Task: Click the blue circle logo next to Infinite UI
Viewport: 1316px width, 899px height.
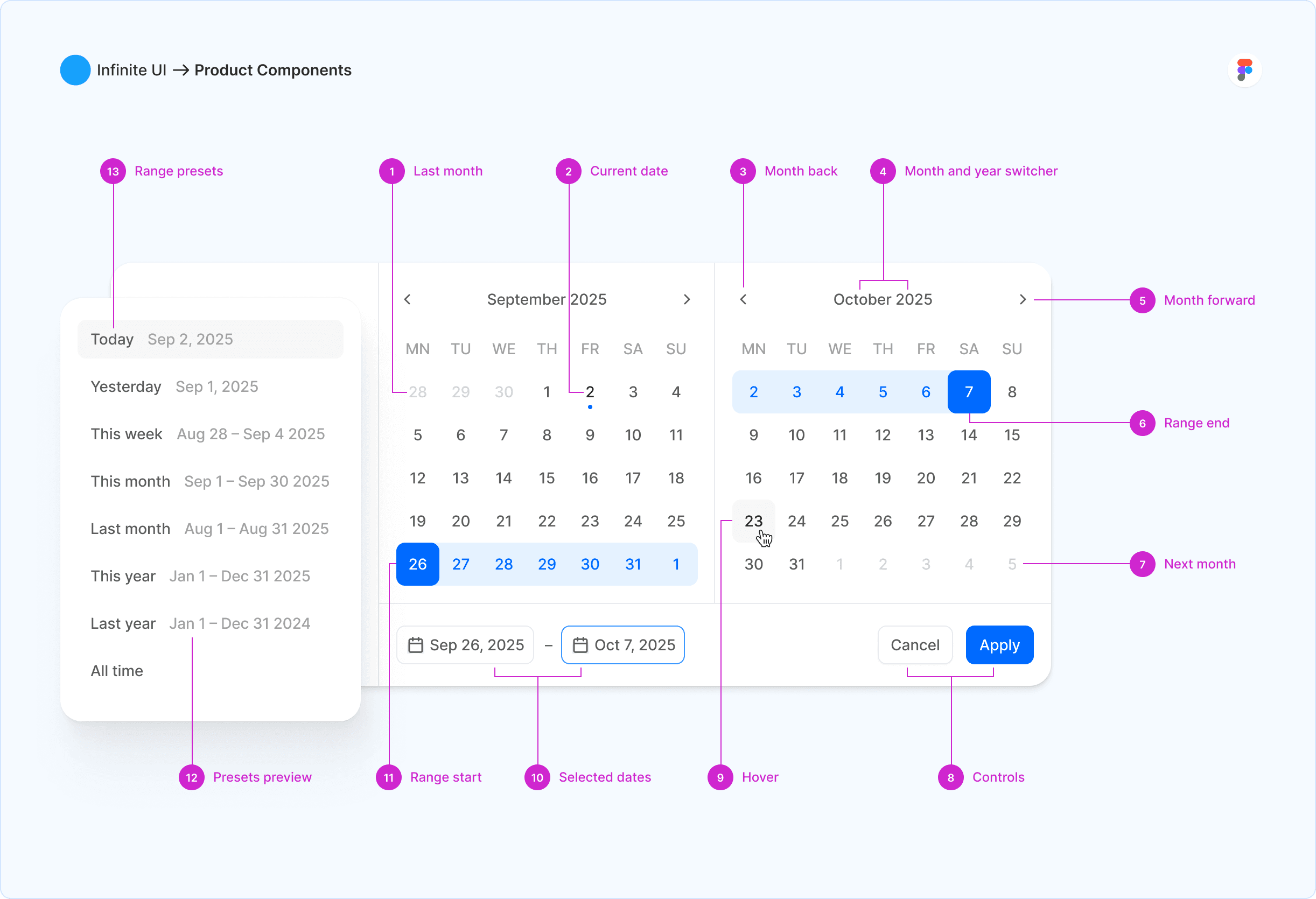Action: [x=75, y=69]
